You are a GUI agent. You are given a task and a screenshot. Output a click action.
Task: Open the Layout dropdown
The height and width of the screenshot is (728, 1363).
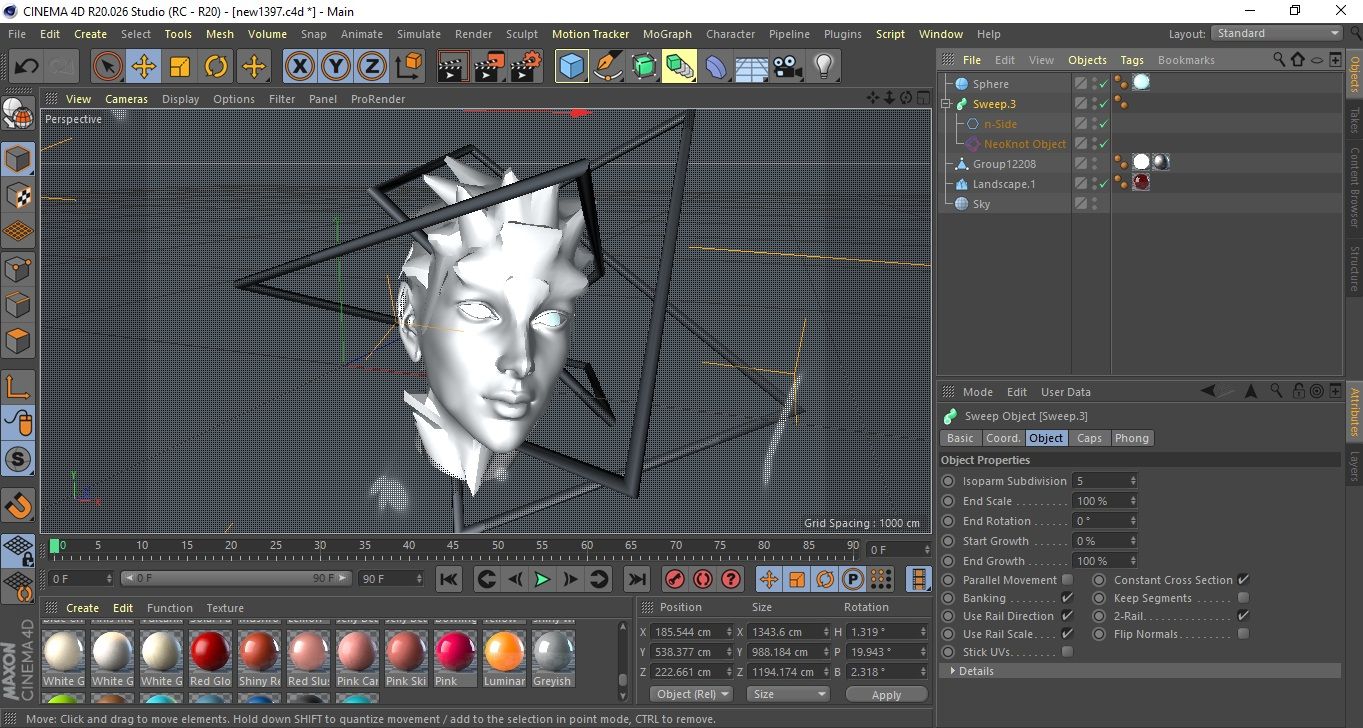1277,33
